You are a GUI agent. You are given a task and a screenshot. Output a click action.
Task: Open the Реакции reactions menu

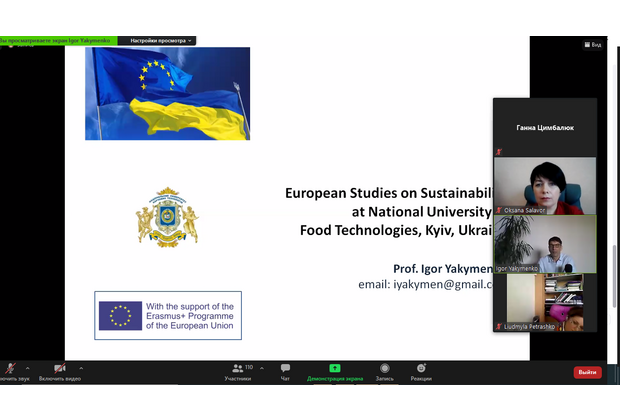coord(421,372)
